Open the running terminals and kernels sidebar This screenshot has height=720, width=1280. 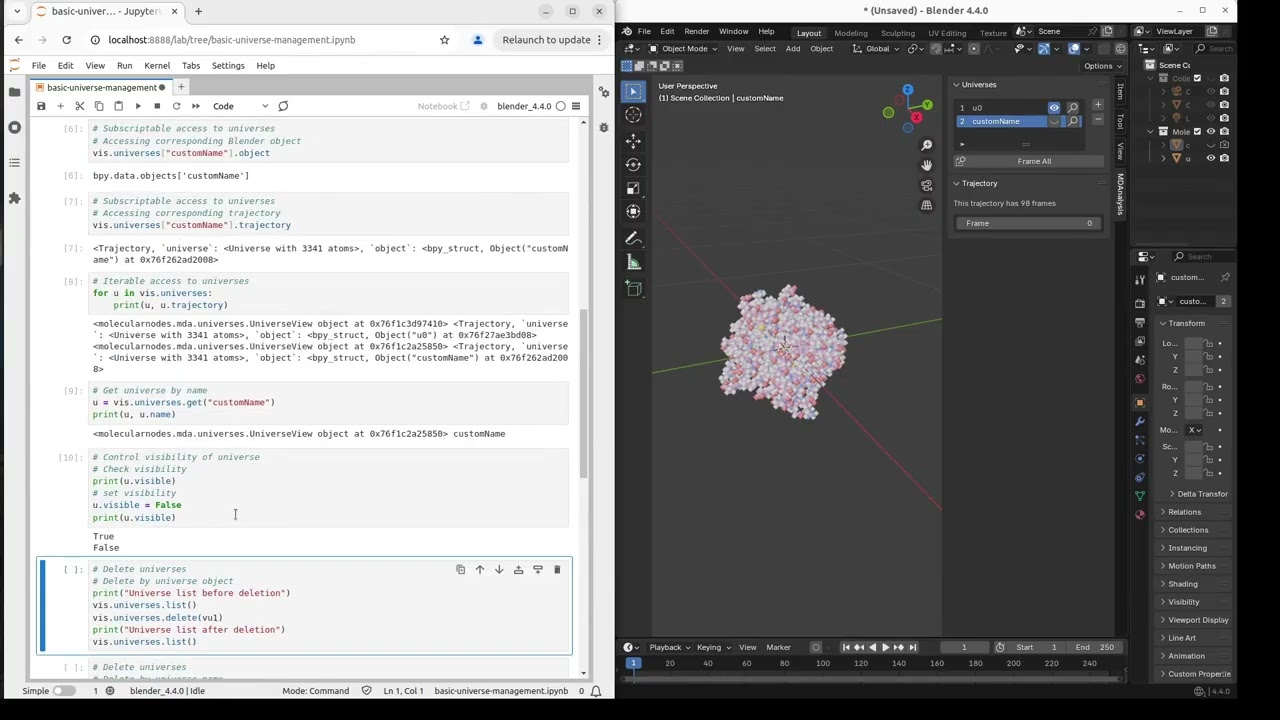(x=14, y=127)
